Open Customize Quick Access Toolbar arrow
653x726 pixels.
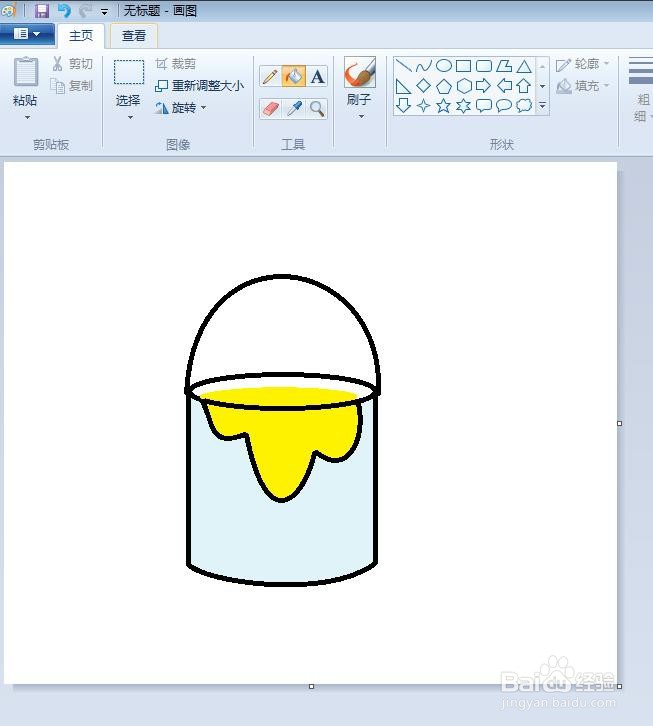point(104,12)
